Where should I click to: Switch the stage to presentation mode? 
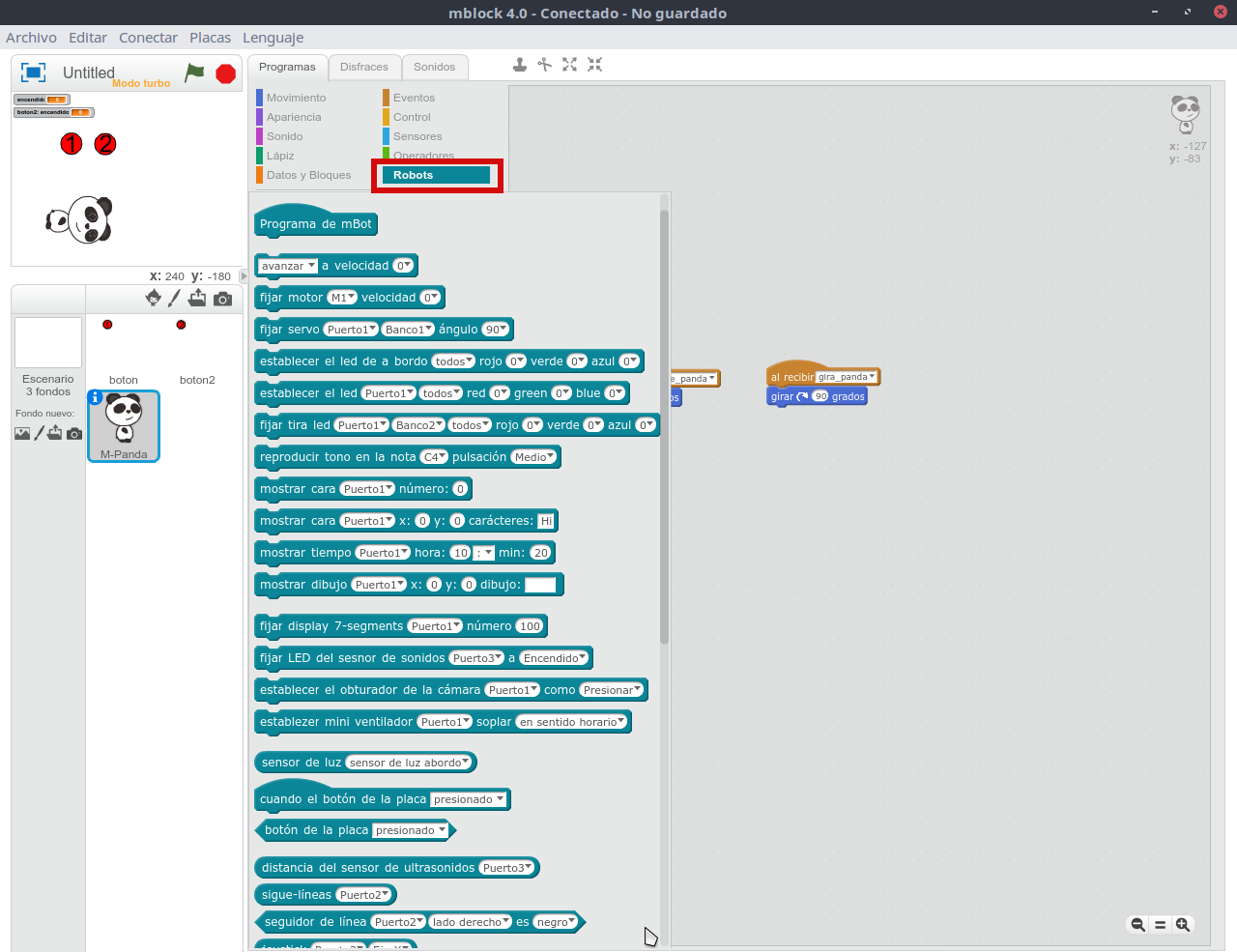(34, 72)
